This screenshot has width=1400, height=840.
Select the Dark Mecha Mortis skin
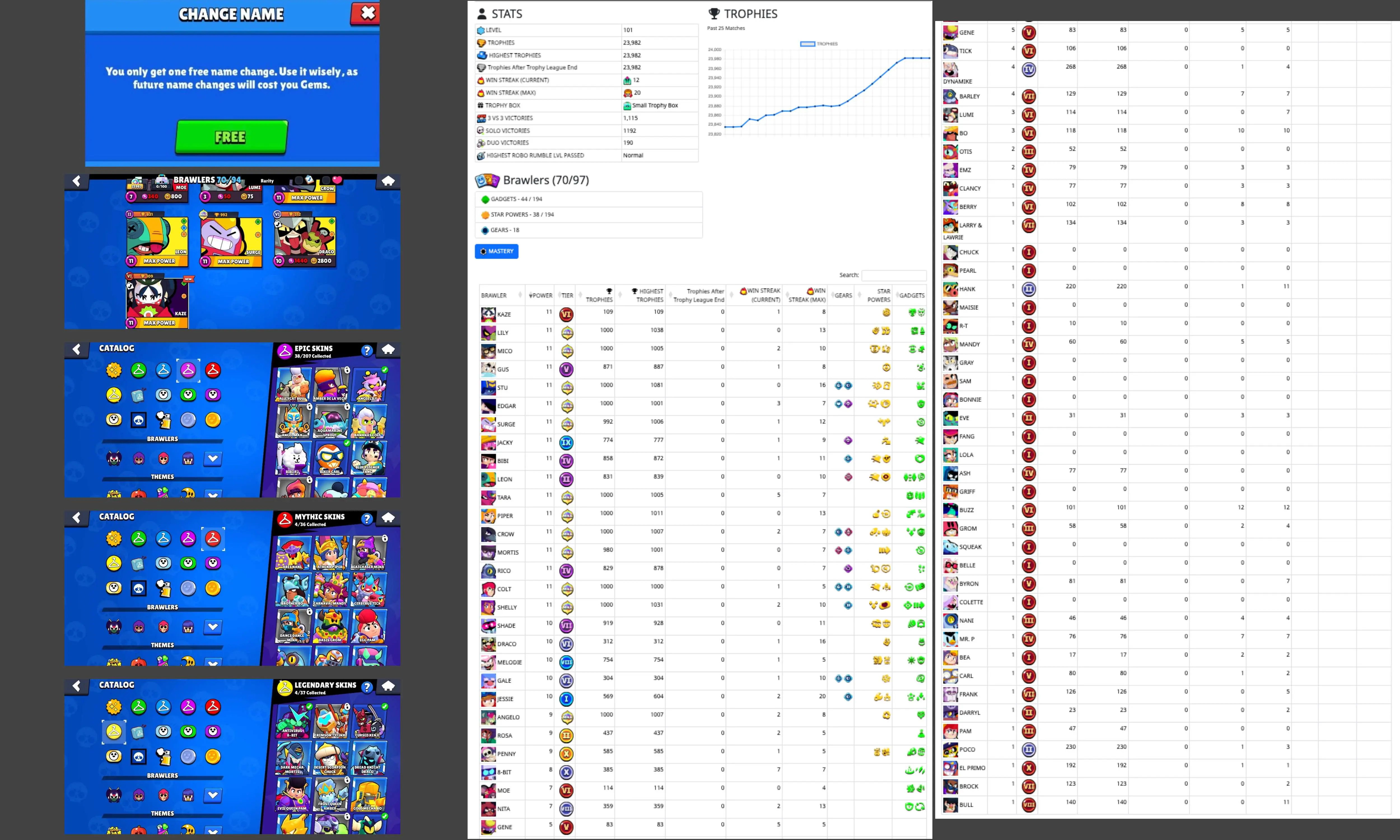(293, 757)
